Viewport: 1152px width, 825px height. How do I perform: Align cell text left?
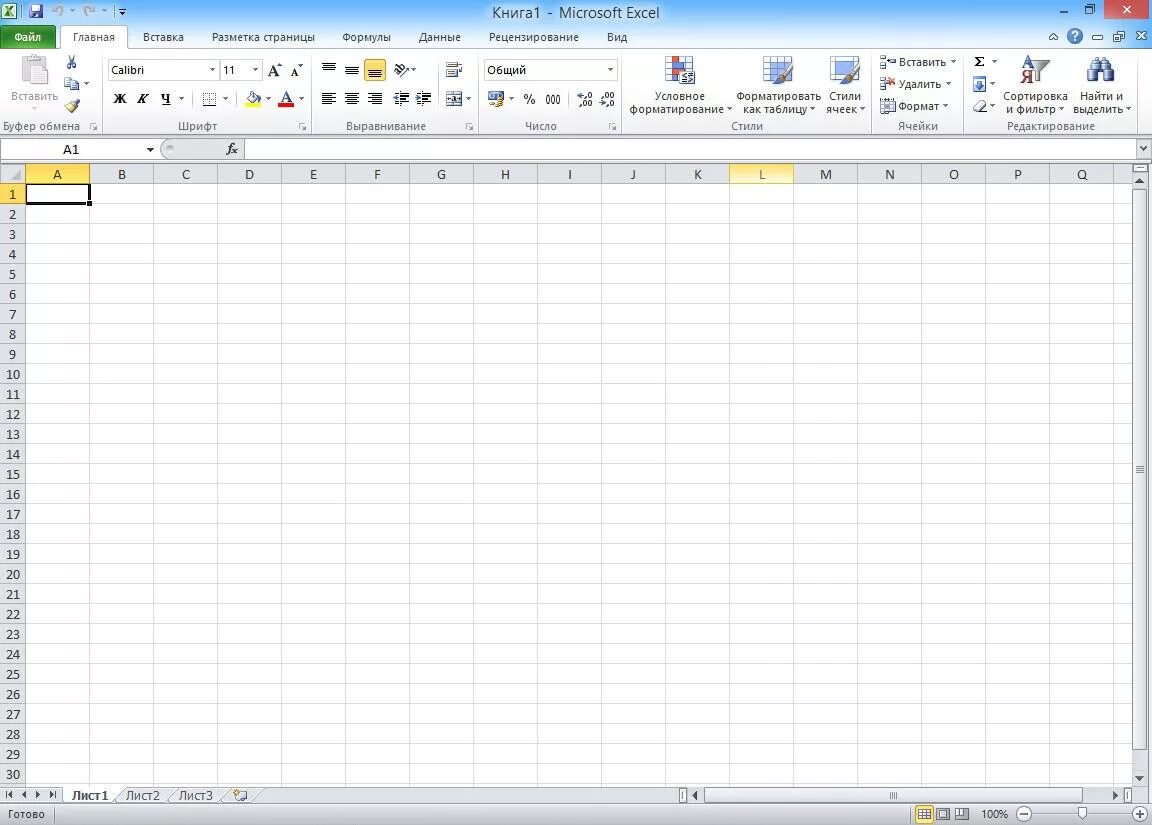point(328,98)
